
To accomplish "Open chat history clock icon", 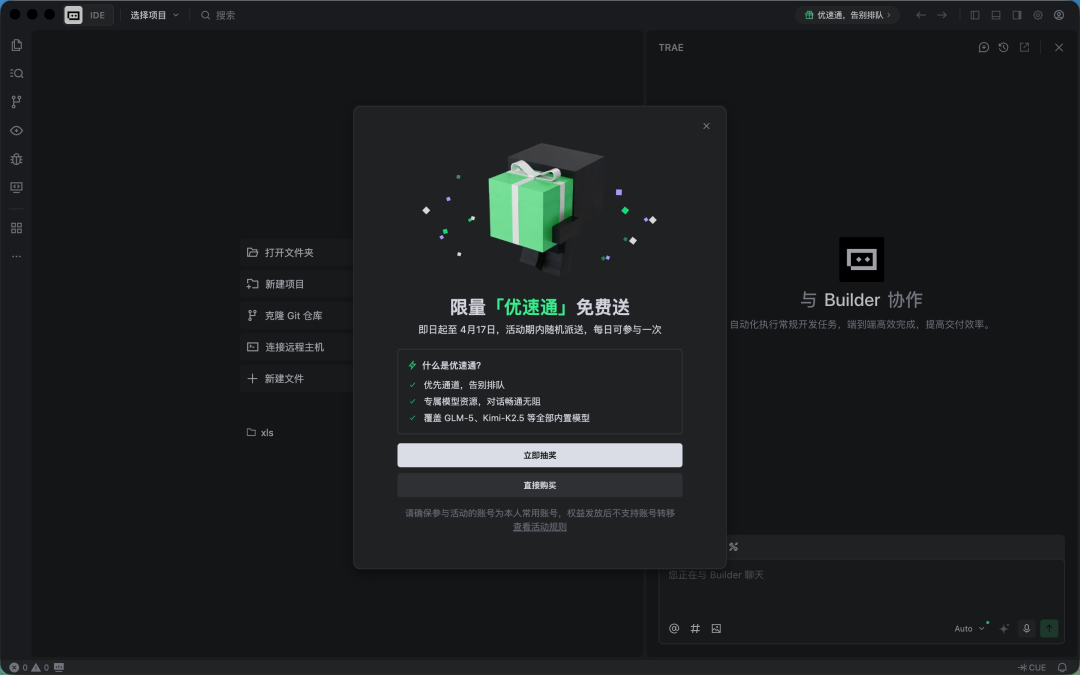I will [x=1004, y=48].
